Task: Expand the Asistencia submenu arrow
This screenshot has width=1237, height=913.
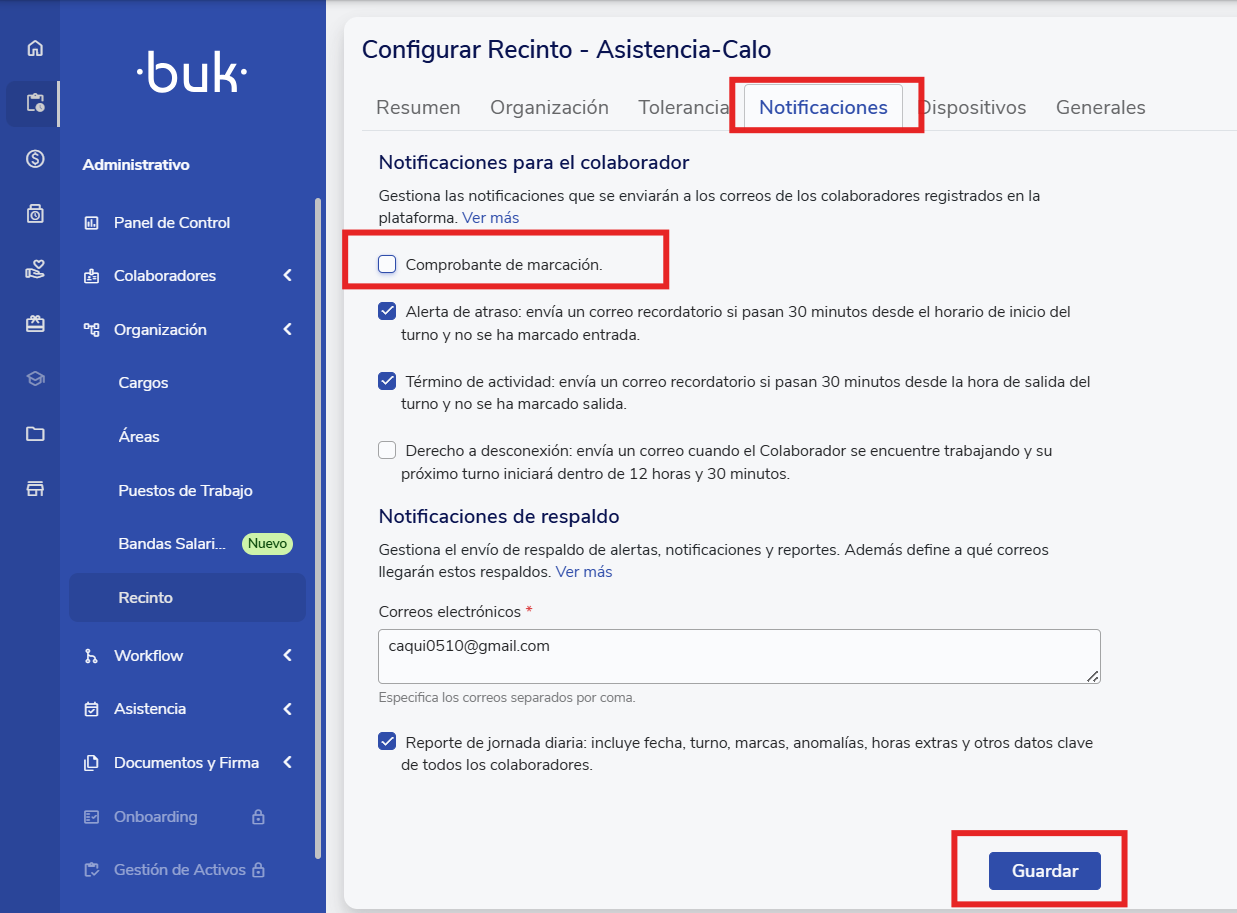Action: (287, 709)
